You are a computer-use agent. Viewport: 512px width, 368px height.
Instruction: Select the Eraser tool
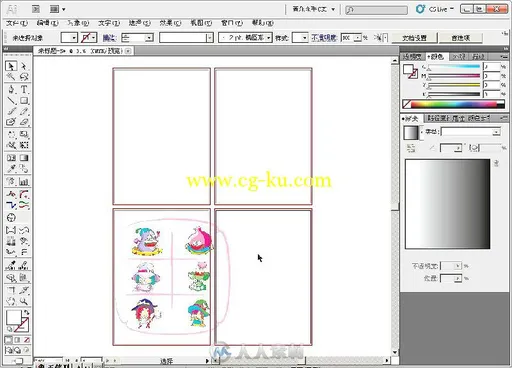[x=24, y=122]
